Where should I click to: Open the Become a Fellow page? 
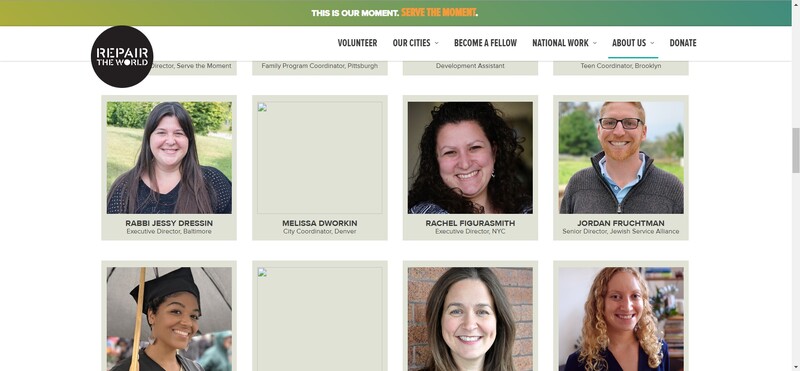tap(485, 43)
